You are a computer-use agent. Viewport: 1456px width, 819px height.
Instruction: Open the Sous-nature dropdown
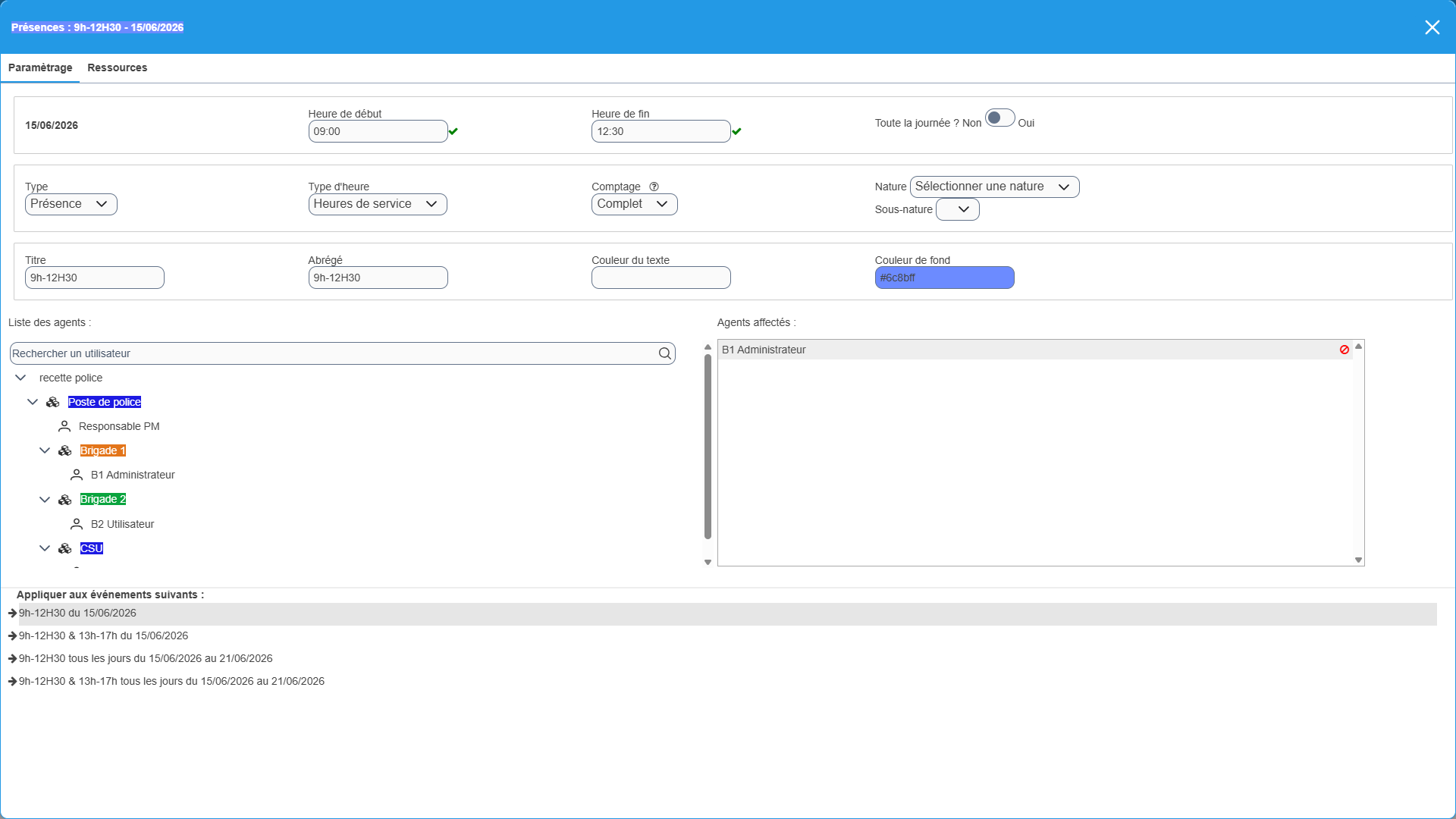click(x=958, y=209)
